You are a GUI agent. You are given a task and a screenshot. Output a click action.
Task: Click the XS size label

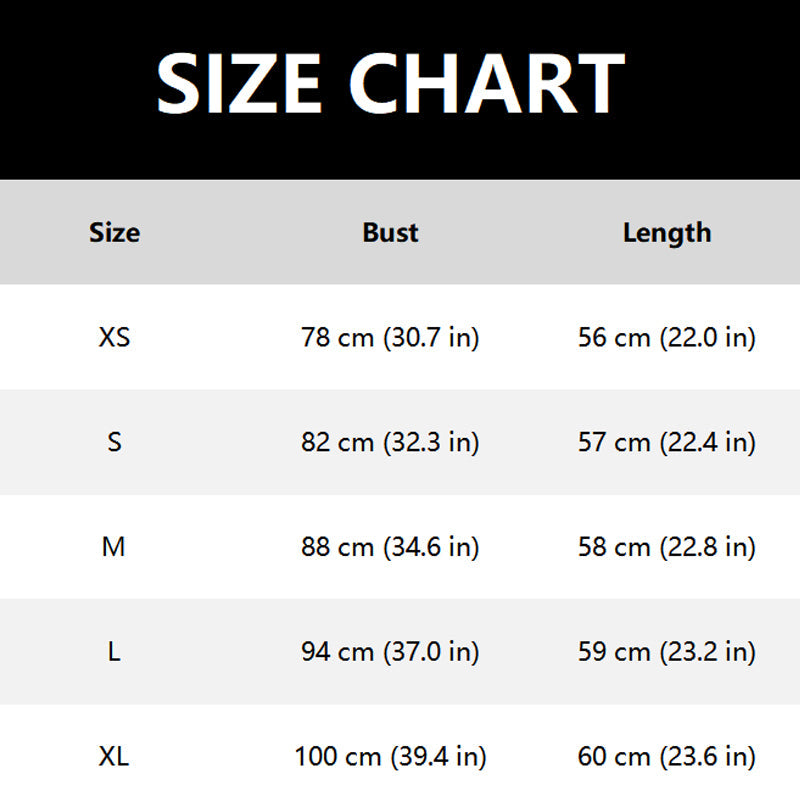[x=114, y=338]
